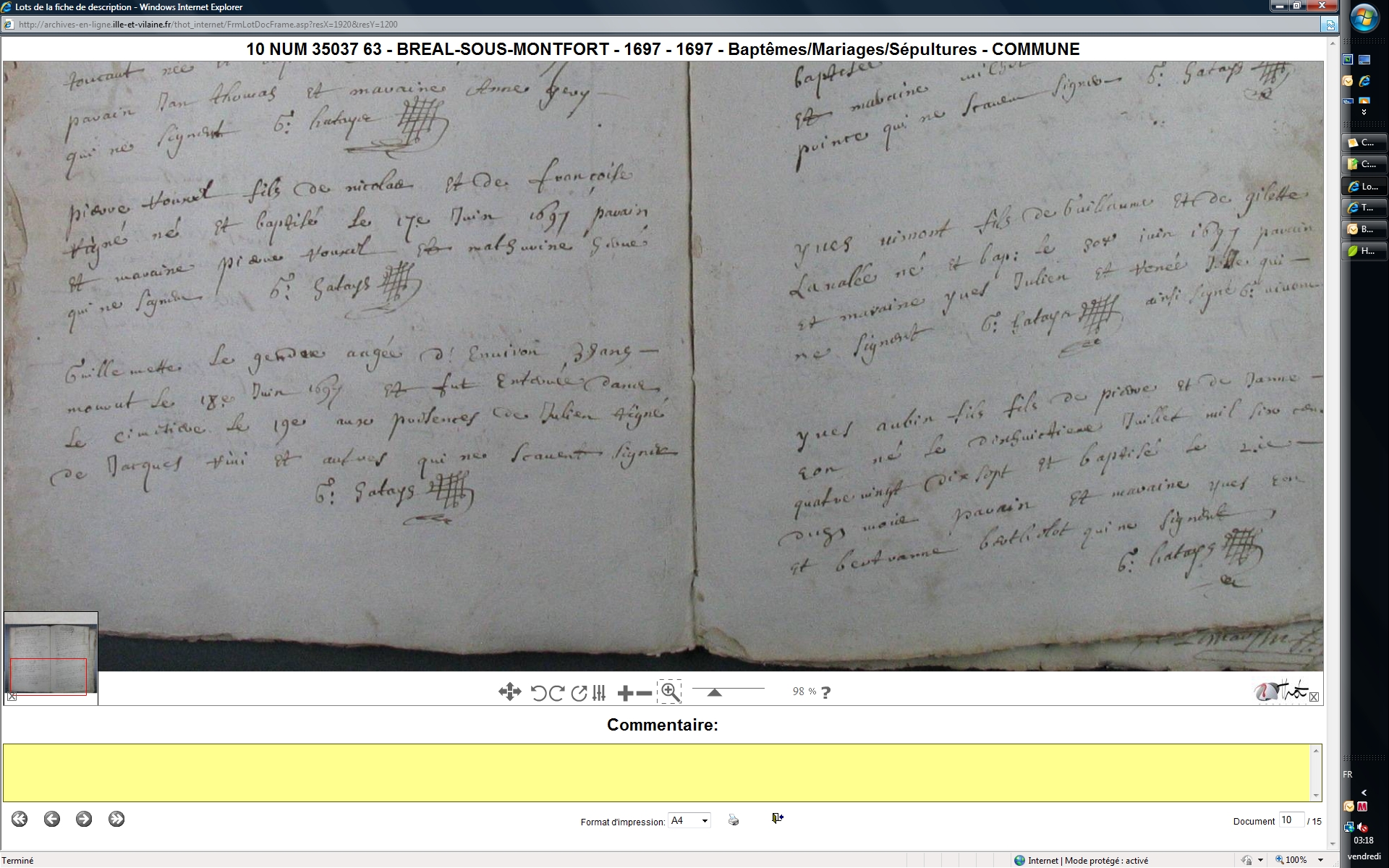
Task: Print the document with printer icon
Action: [x=734, y=820]
